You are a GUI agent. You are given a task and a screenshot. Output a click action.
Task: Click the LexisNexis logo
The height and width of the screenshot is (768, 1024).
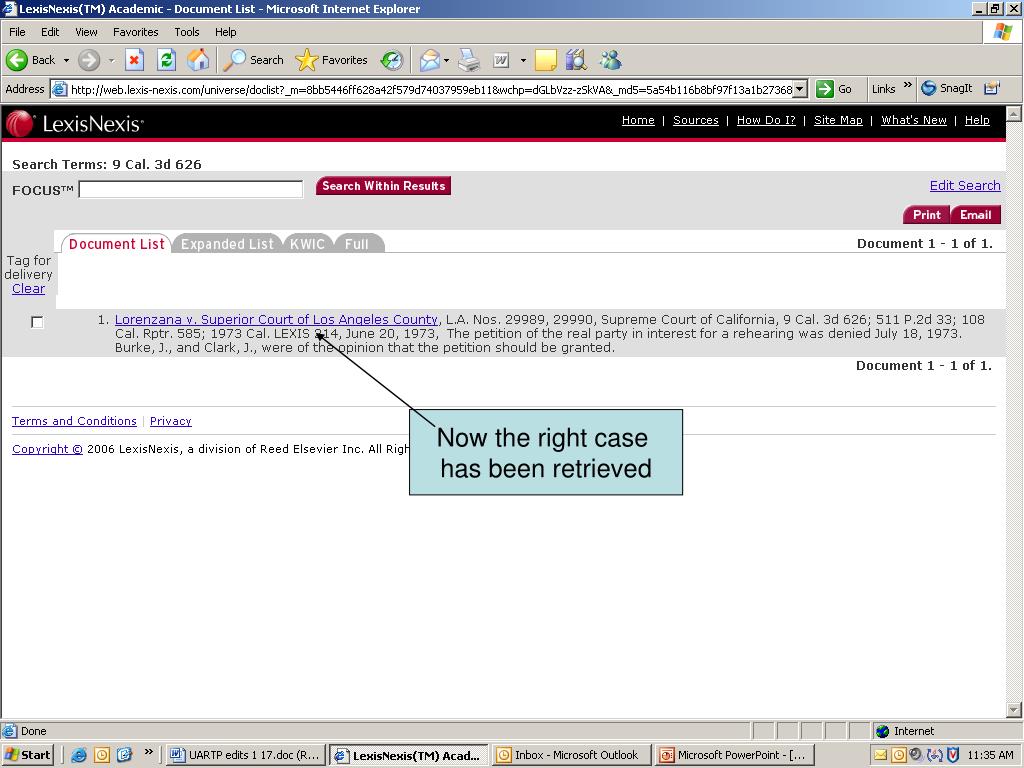click(x=74, y=123)
